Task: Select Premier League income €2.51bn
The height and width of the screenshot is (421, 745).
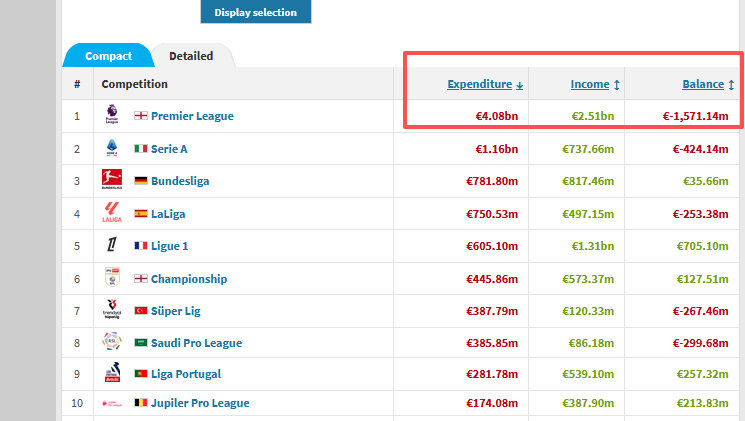Action: pos(592,116)
